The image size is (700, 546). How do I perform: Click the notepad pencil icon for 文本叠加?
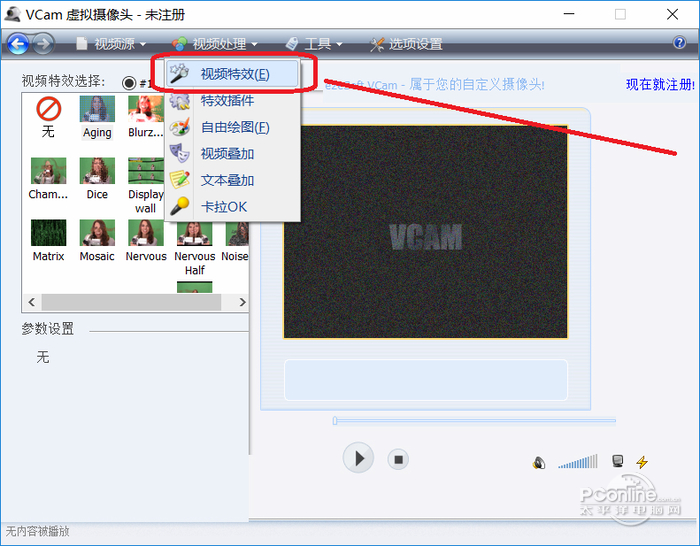179,180
